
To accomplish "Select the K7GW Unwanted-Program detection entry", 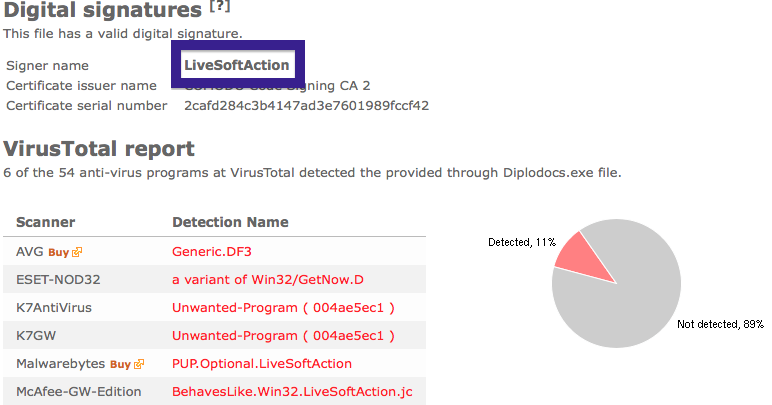I will point(283,336).
